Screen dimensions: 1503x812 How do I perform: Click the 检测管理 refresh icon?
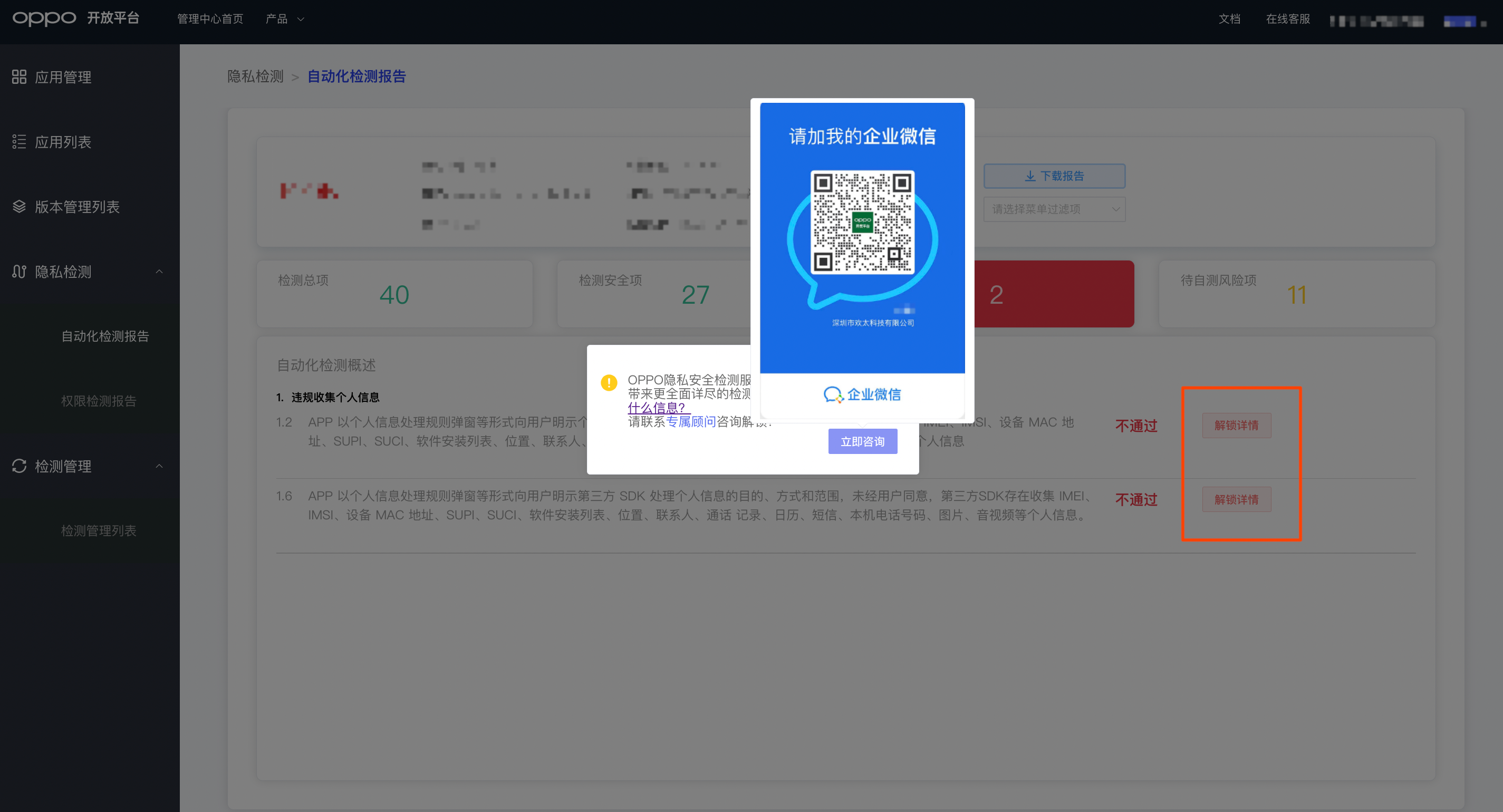pyautogui.click(x=18, y=466)
